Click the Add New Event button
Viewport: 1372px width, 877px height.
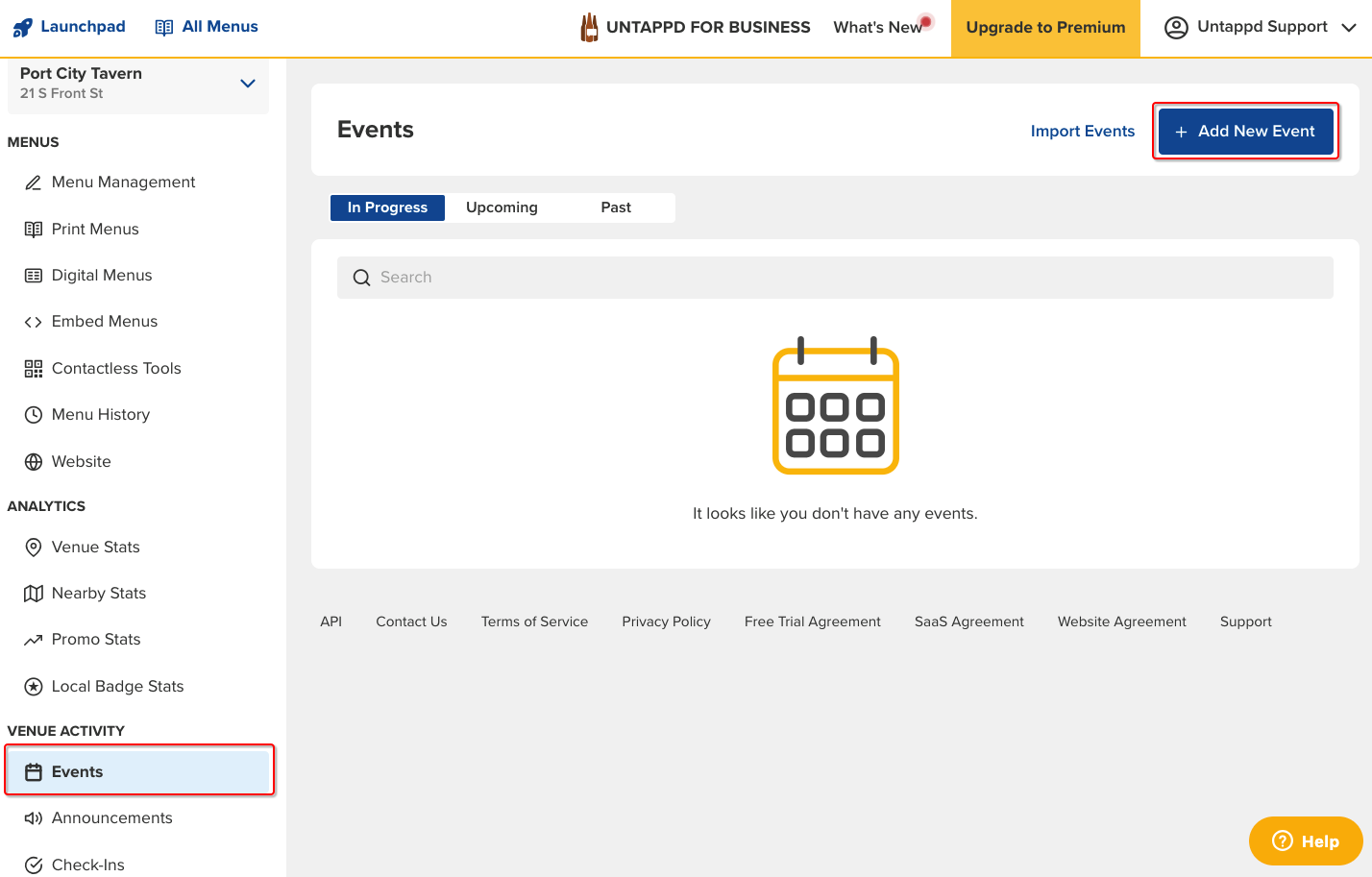point(1245,132)
